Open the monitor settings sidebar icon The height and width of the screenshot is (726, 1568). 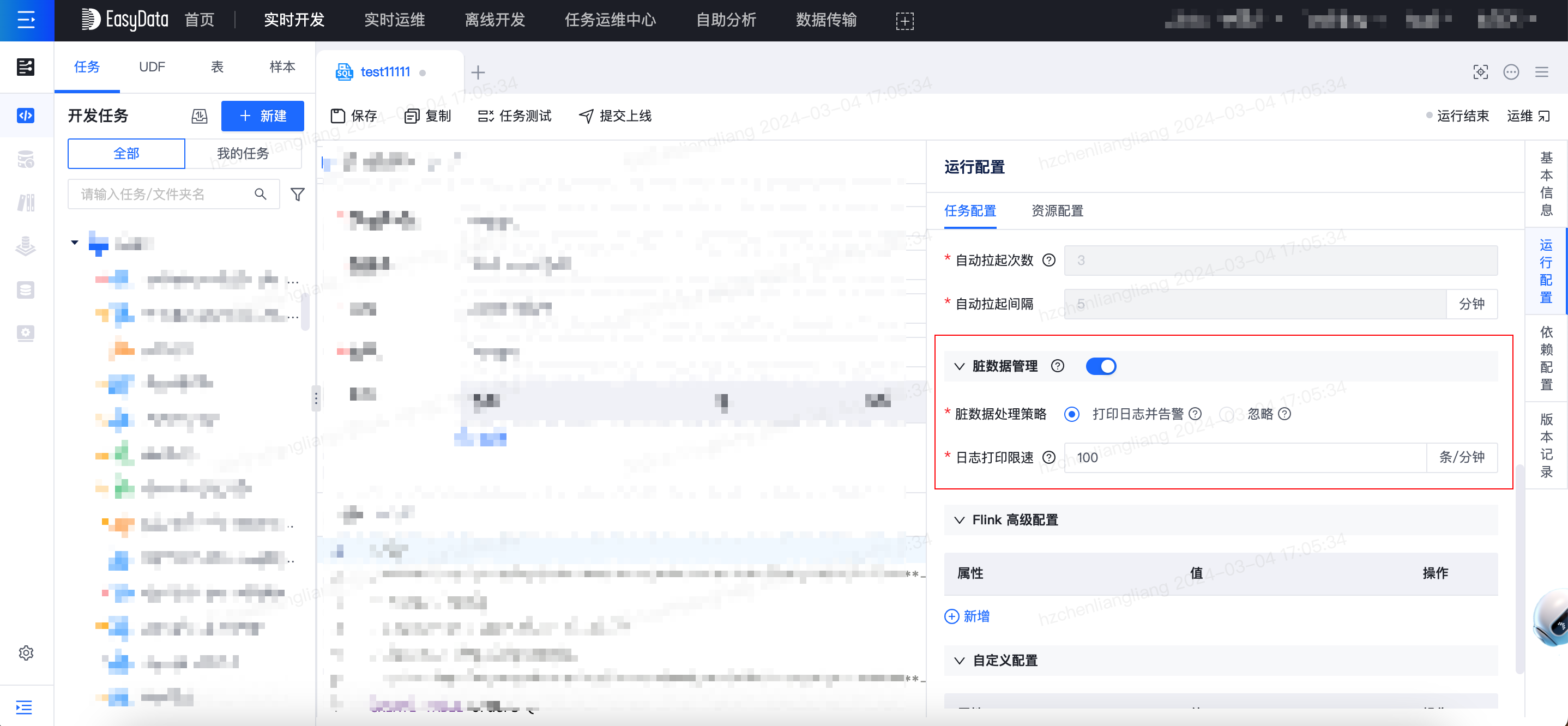[x=26, y=333]
